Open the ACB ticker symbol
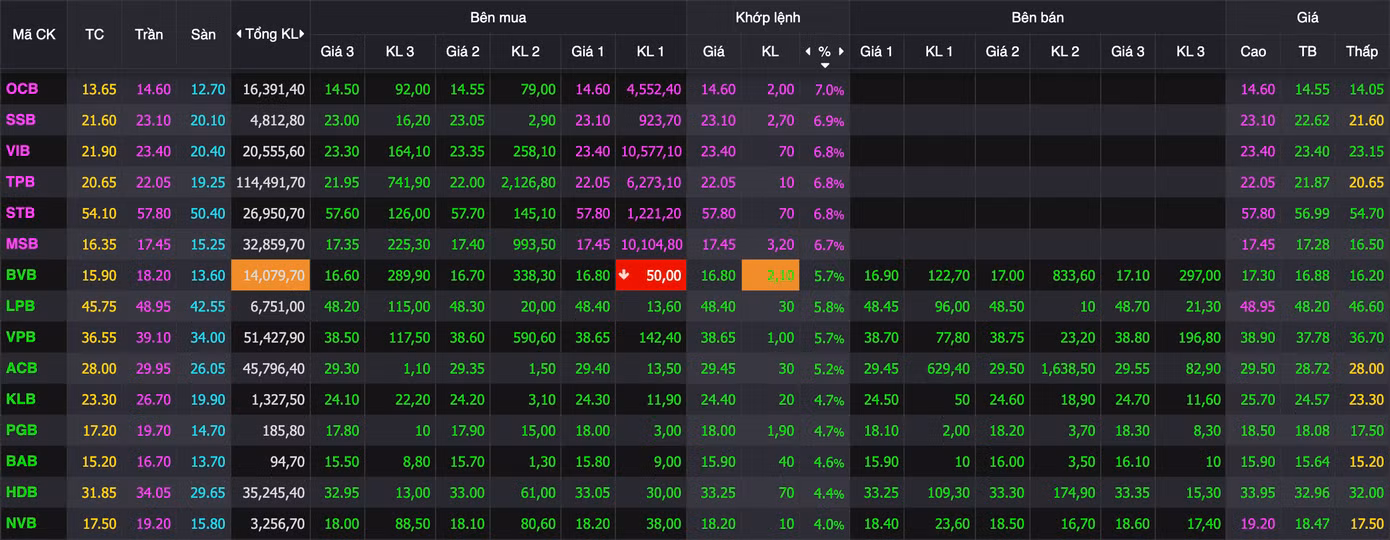The height and width of the screenshot is (540, 1390). pyautogui.click(x=21, y=368)
